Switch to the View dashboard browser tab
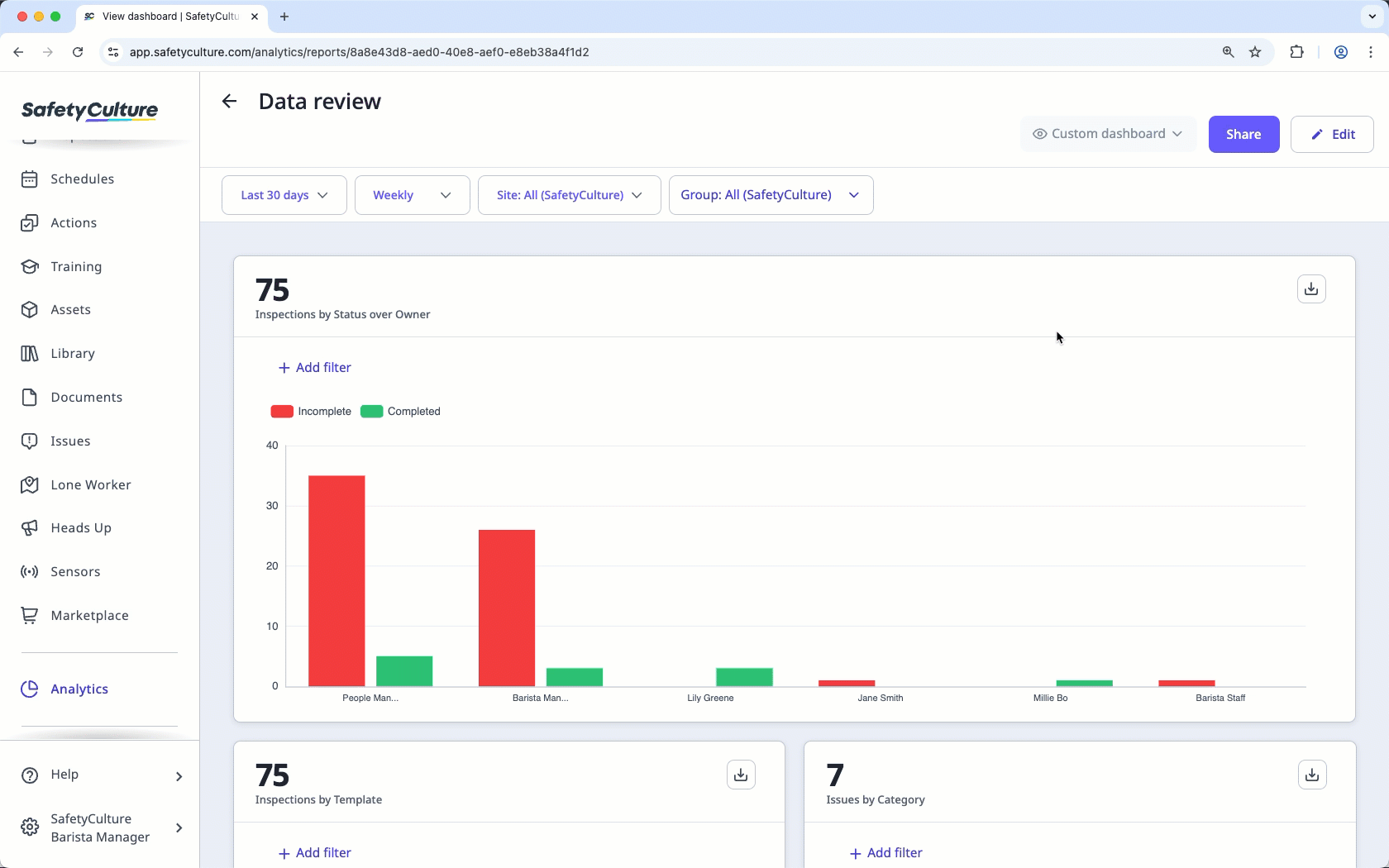The height and width of the screenshot is (868, 1389). pyautogui.click(x=171, y=17)
